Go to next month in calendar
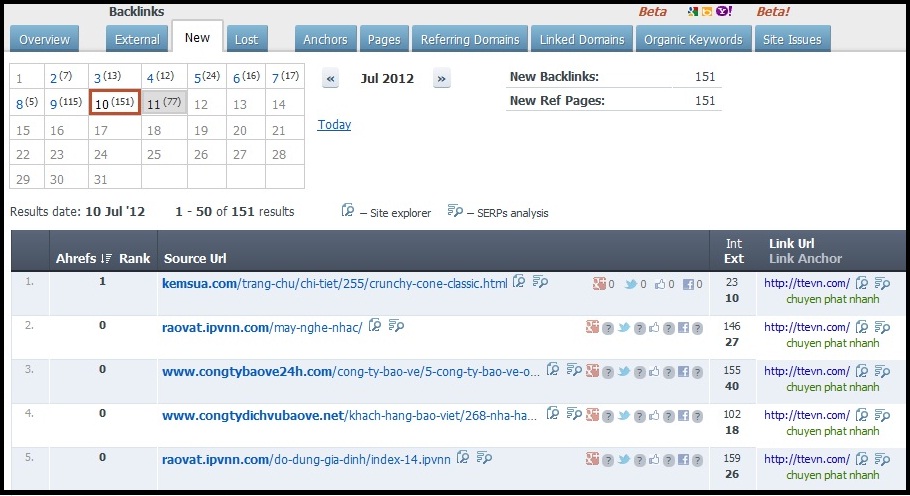This screenshot has width=910, height=496. (x=442, y=79)
